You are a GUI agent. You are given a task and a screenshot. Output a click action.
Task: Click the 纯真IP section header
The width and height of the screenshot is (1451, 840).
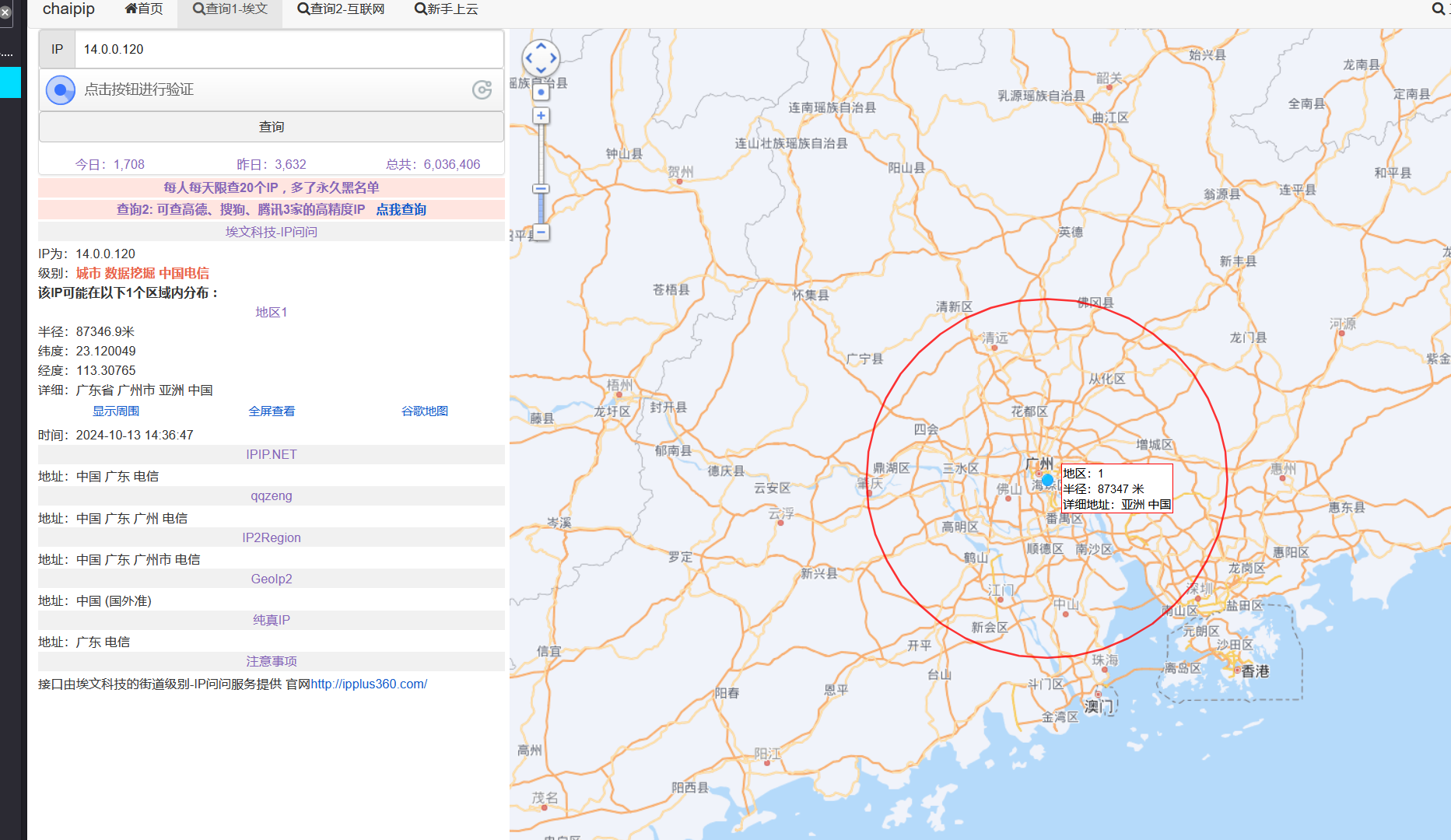[272, 620]
